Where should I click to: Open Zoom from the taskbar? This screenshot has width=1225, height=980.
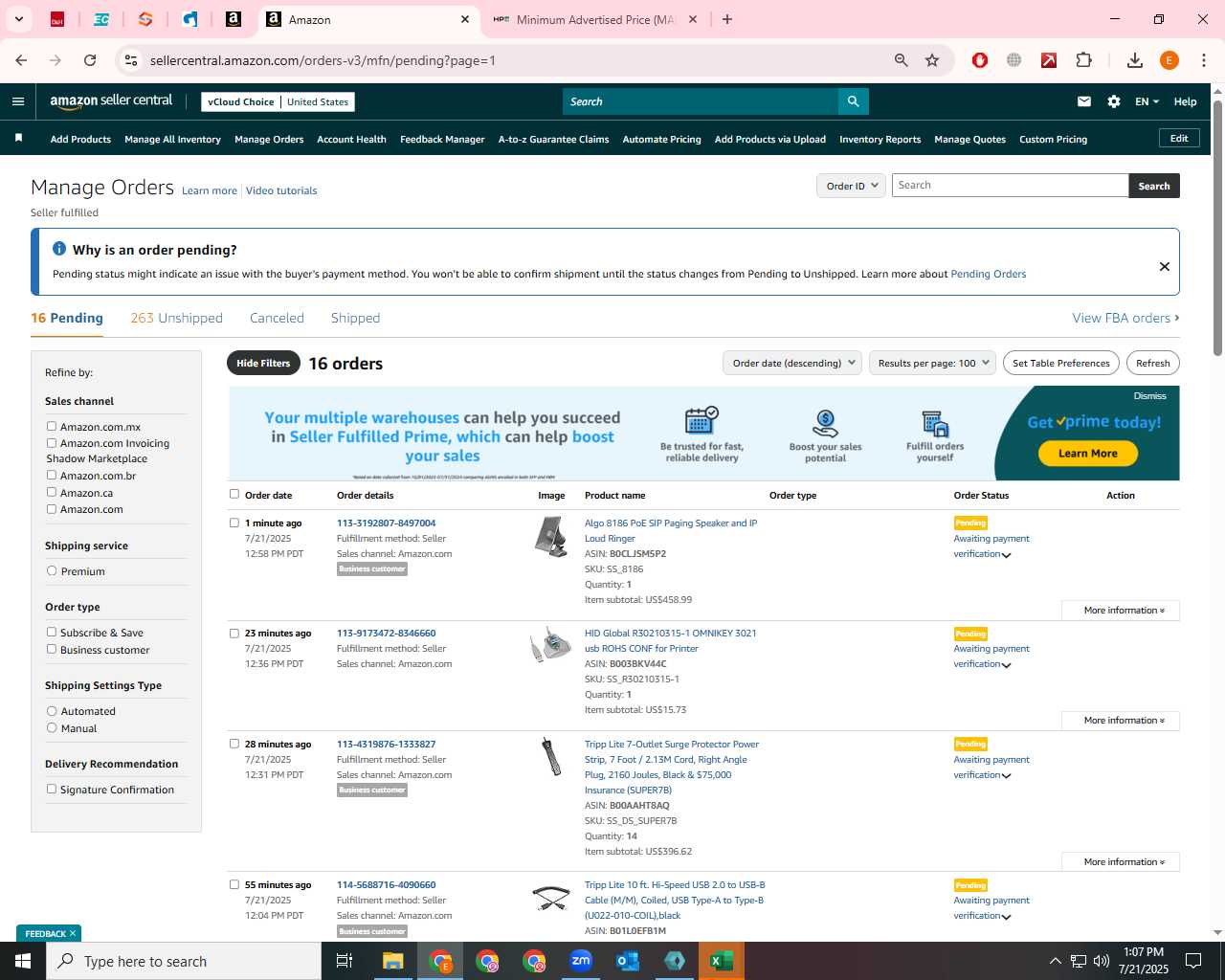click(581, 961)
